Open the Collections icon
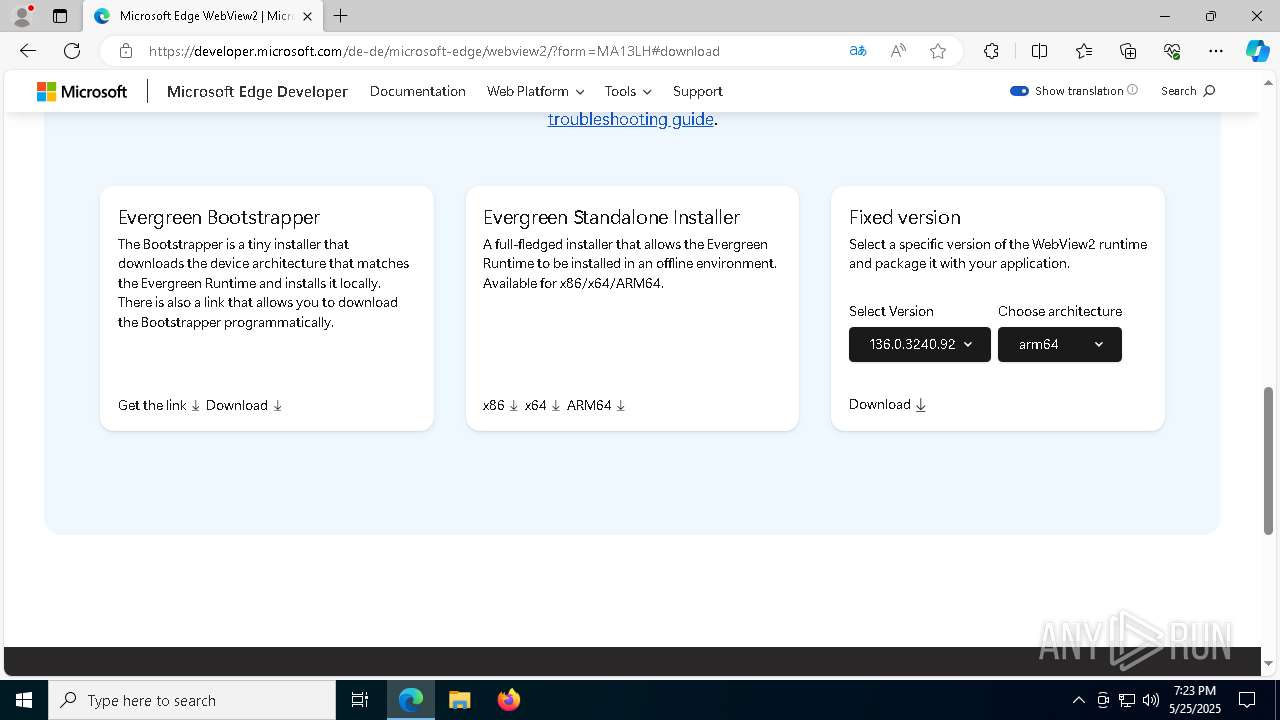 coord(1128,51)
